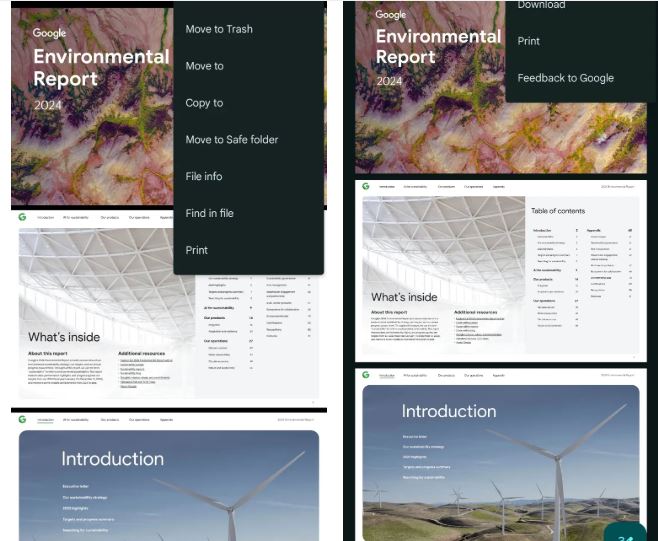Click Copy to in the context menu
658x541 pixels.
click(205, 103)
